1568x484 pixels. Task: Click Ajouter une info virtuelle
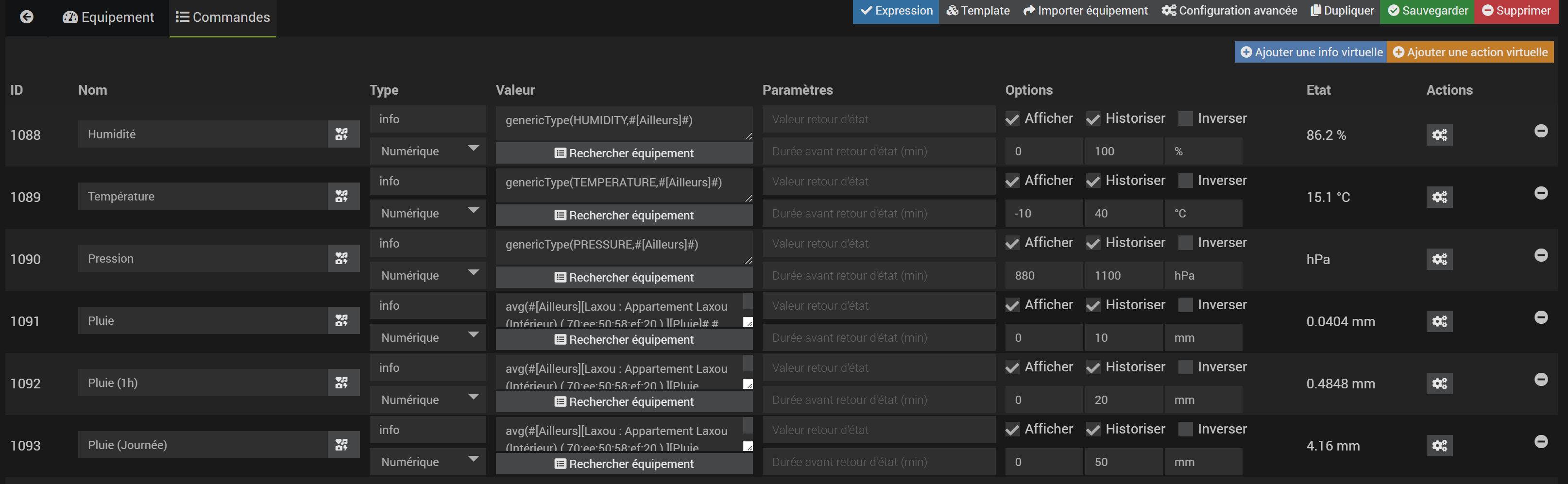pyautogui.click(x=1311, y=52)
